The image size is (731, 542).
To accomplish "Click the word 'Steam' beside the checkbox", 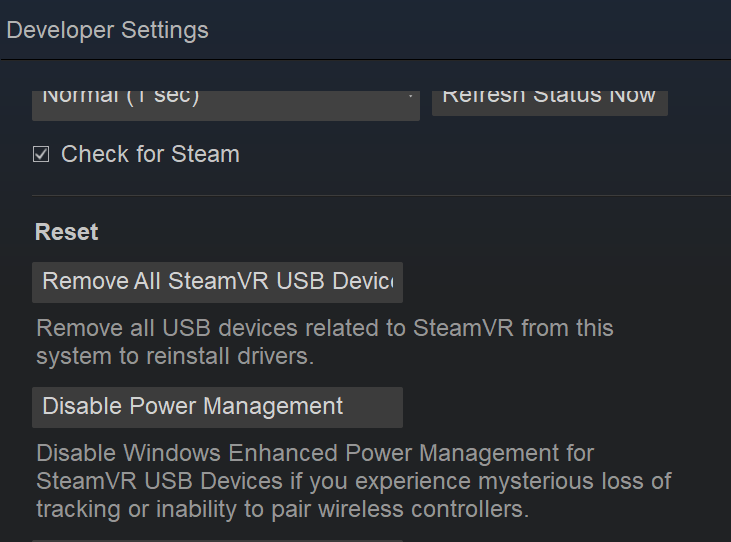I will pyautogui.click(x=206, y=154).
